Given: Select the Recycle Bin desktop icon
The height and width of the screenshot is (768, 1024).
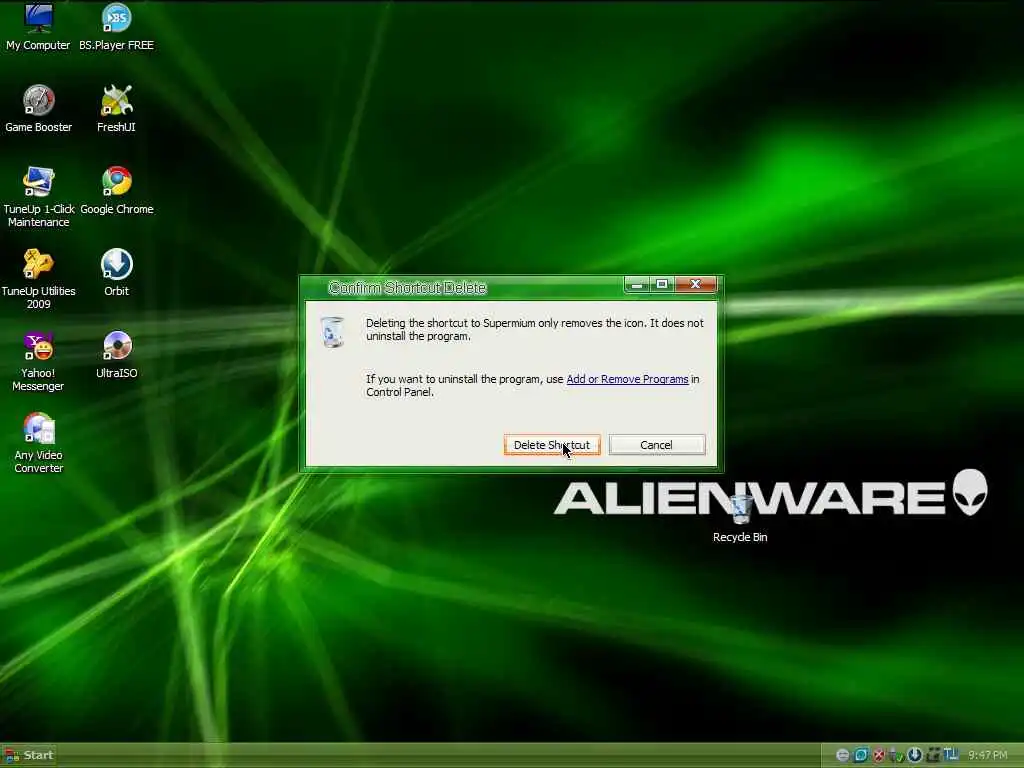Looking at the screenshot, I should tap(740, 519).
